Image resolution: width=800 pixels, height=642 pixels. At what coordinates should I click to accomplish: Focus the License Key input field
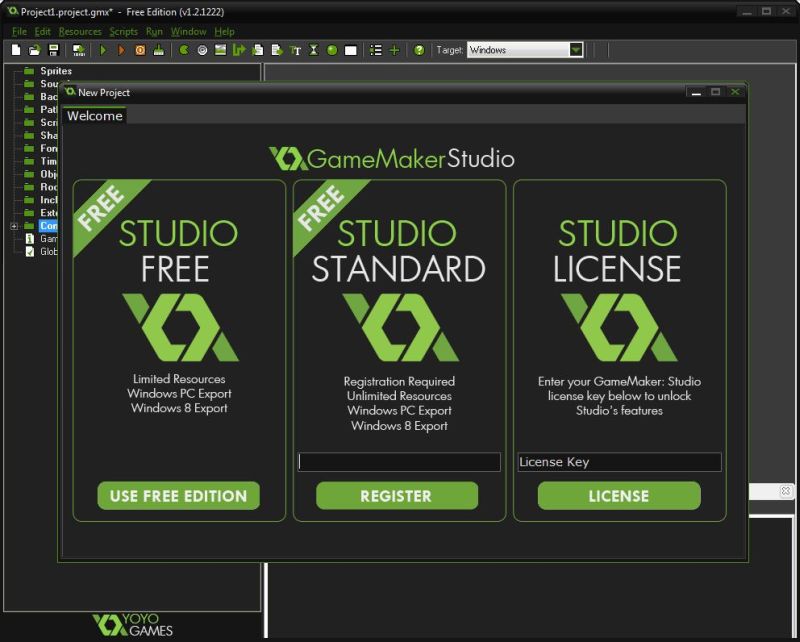pos(619,462)
